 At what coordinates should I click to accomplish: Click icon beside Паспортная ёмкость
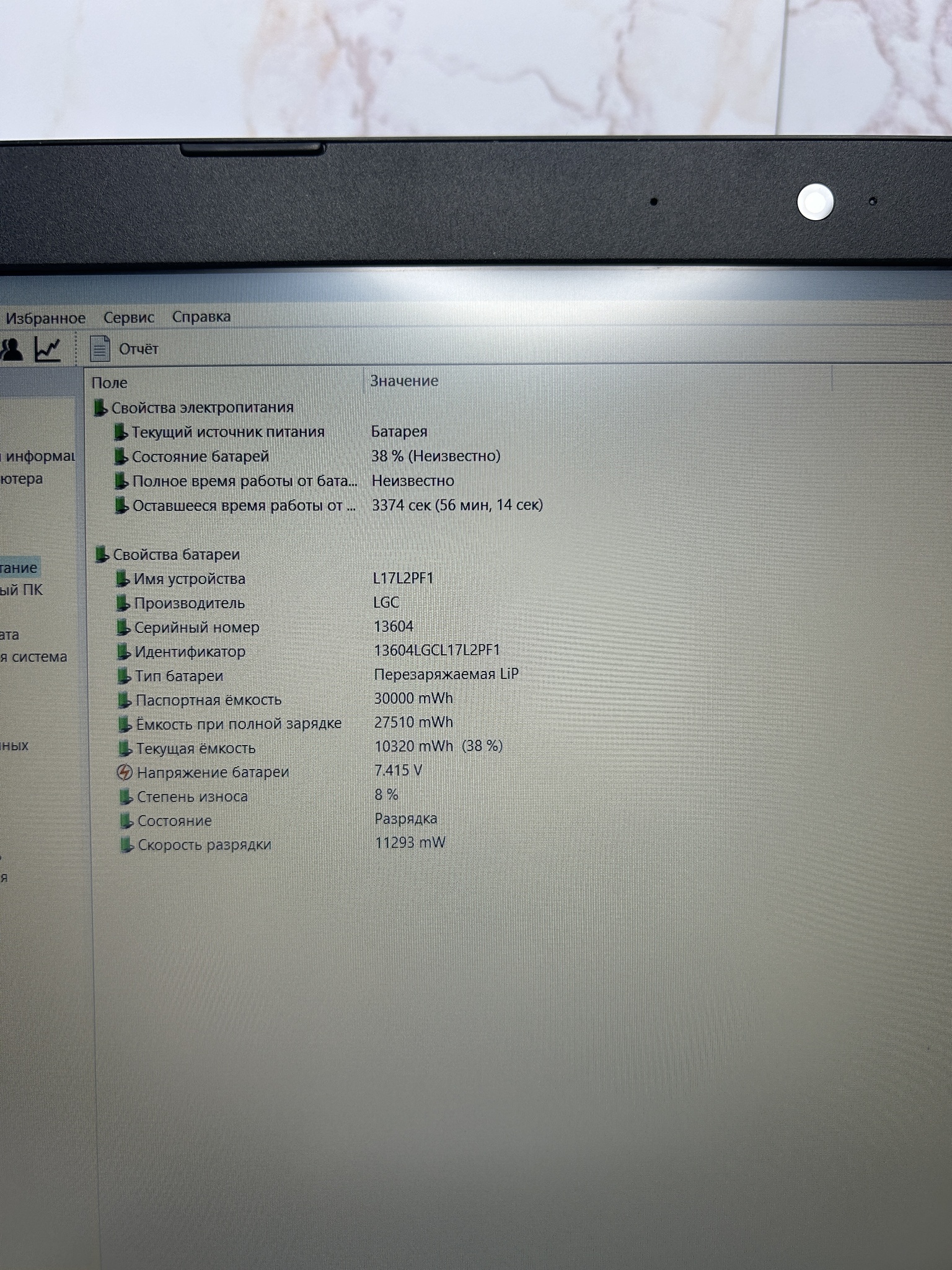coord(125,700)
